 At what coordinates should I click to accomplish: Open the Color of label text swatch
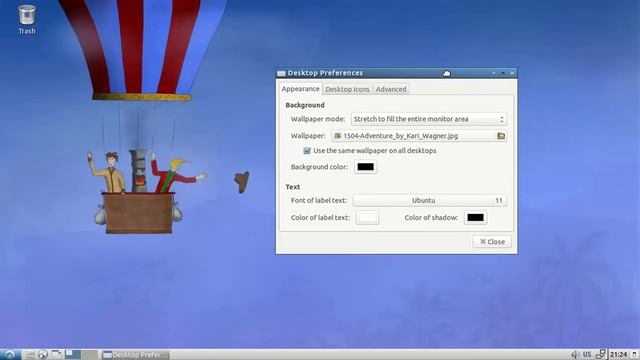367,218
